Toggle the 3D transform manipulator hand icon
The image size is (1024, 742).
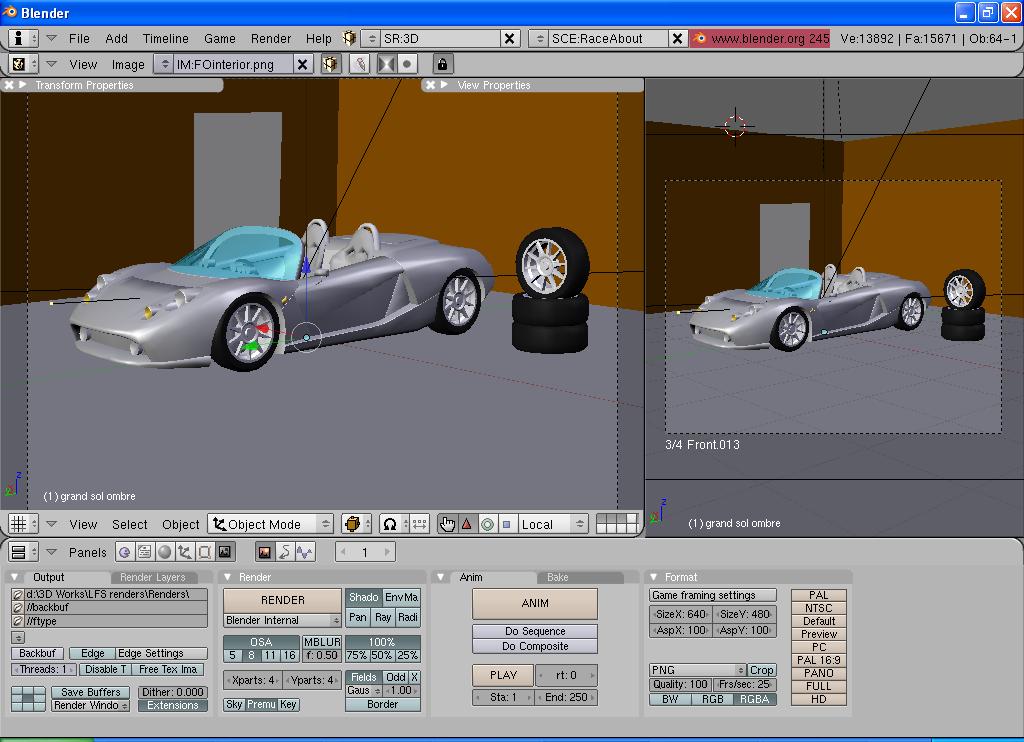click(447, 524)
